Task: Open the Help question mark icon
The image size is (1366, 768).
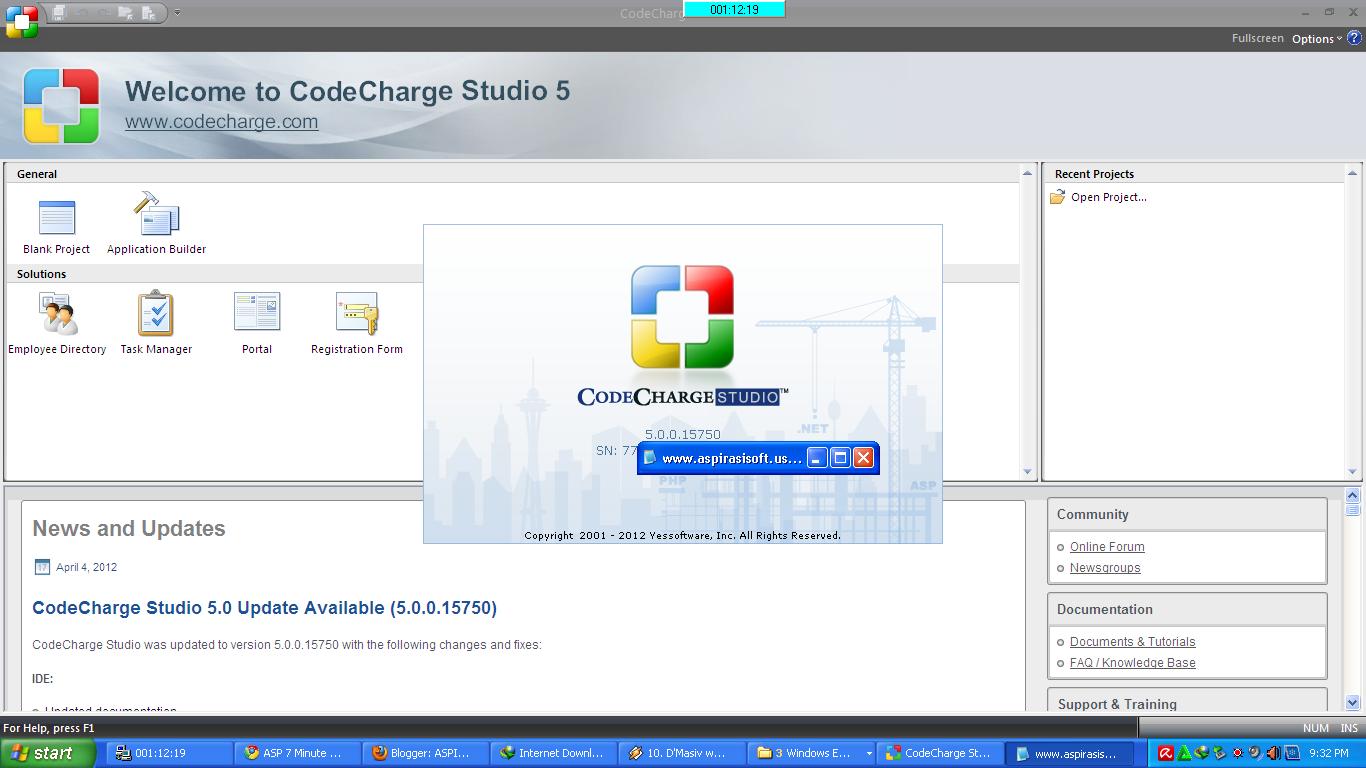Action: pos(1354,38)
